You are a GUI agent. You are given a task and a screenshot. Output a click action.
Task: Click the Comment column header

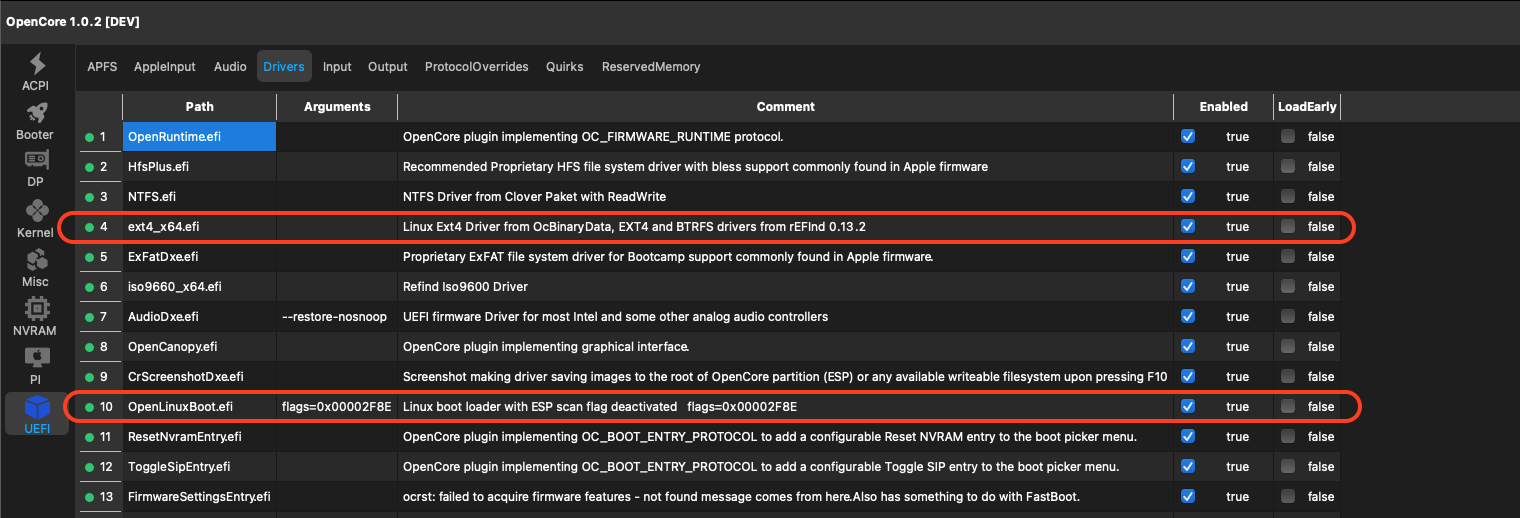coord(785,107)
